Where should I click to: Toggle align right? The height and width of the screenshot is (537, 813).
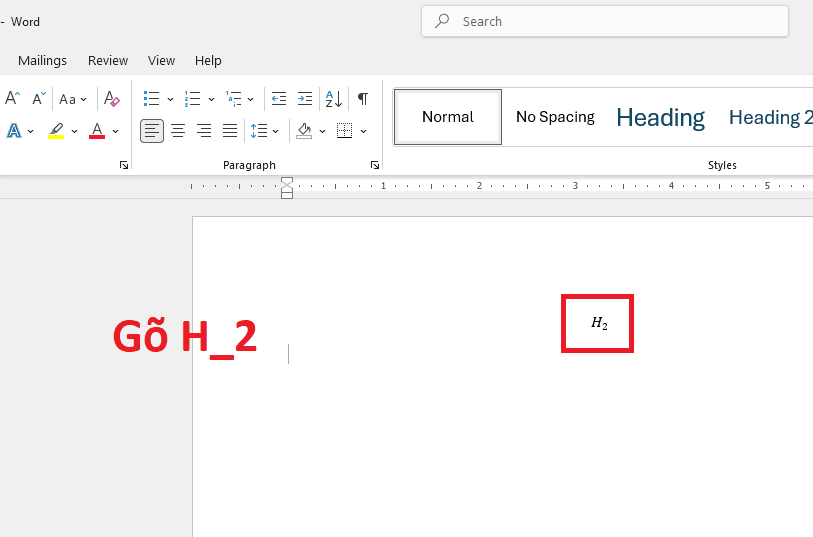[x=204, y=131]
